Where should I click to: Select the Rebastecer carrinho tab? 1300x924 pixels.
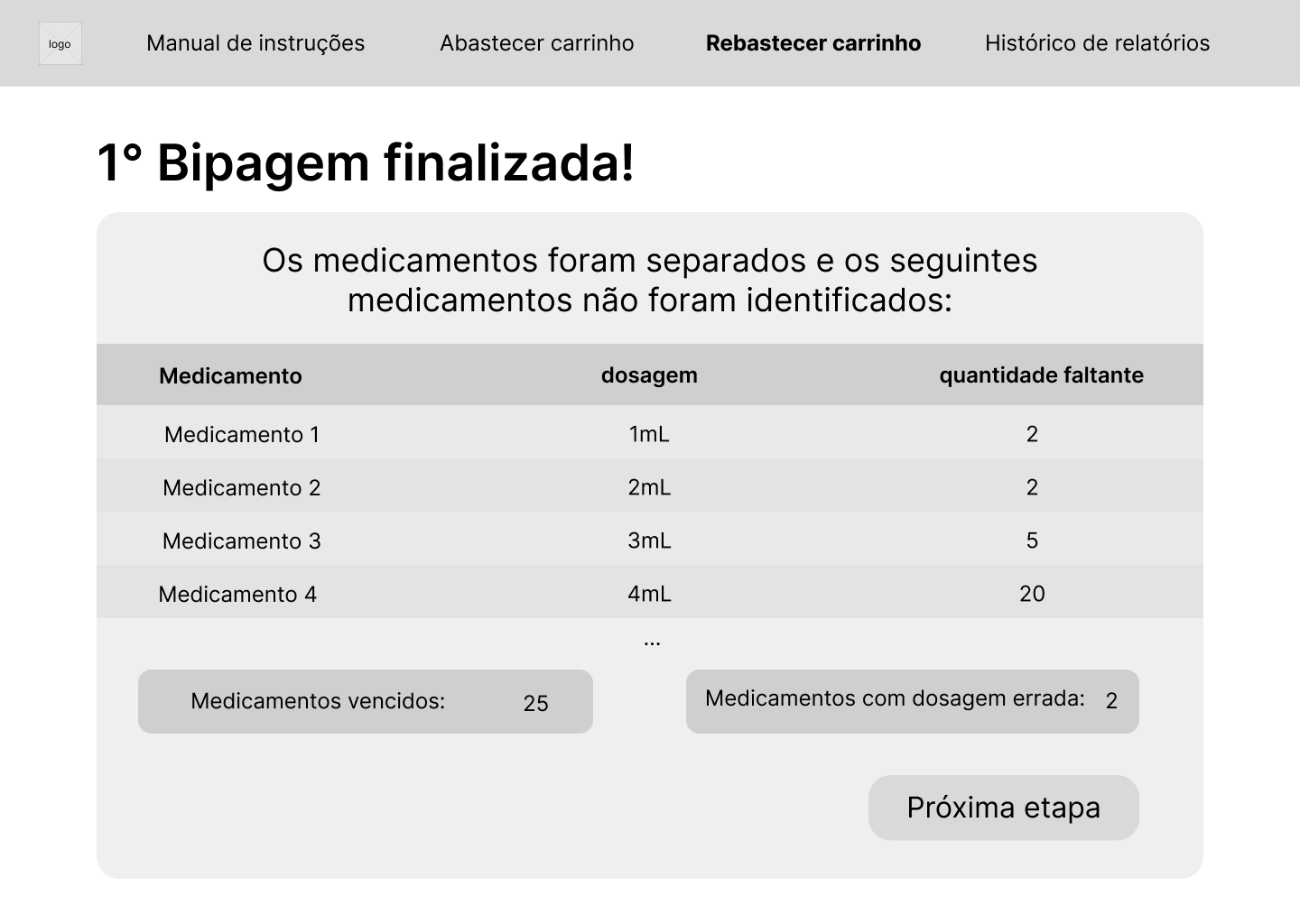[x=813, y=43]
